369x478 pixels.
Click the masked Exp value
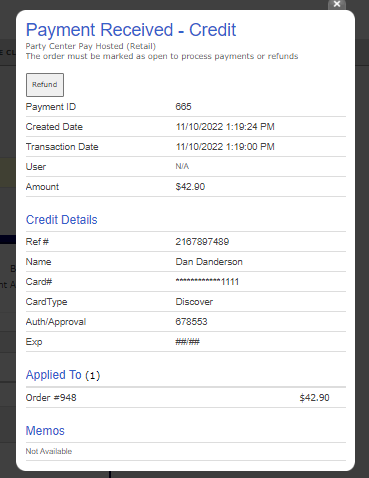[x=188, y=342]
